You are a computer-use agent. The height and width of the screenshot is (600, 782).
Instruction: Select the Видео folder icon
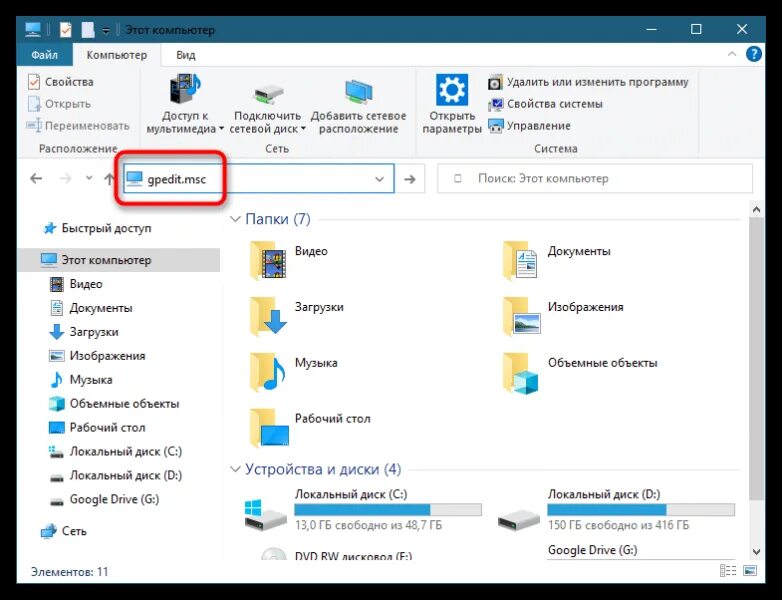click(268, 260)
